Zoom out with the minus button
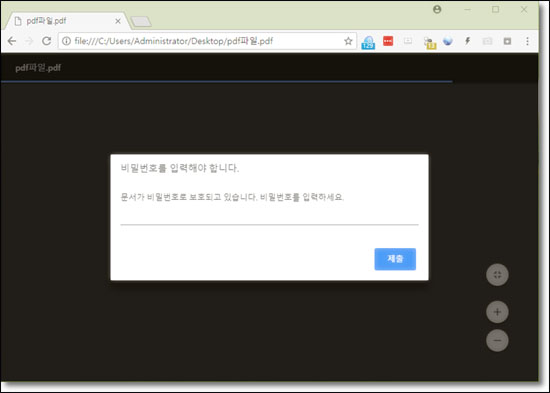This screenshot has width=550, height=393. click(x=497, y=340)
